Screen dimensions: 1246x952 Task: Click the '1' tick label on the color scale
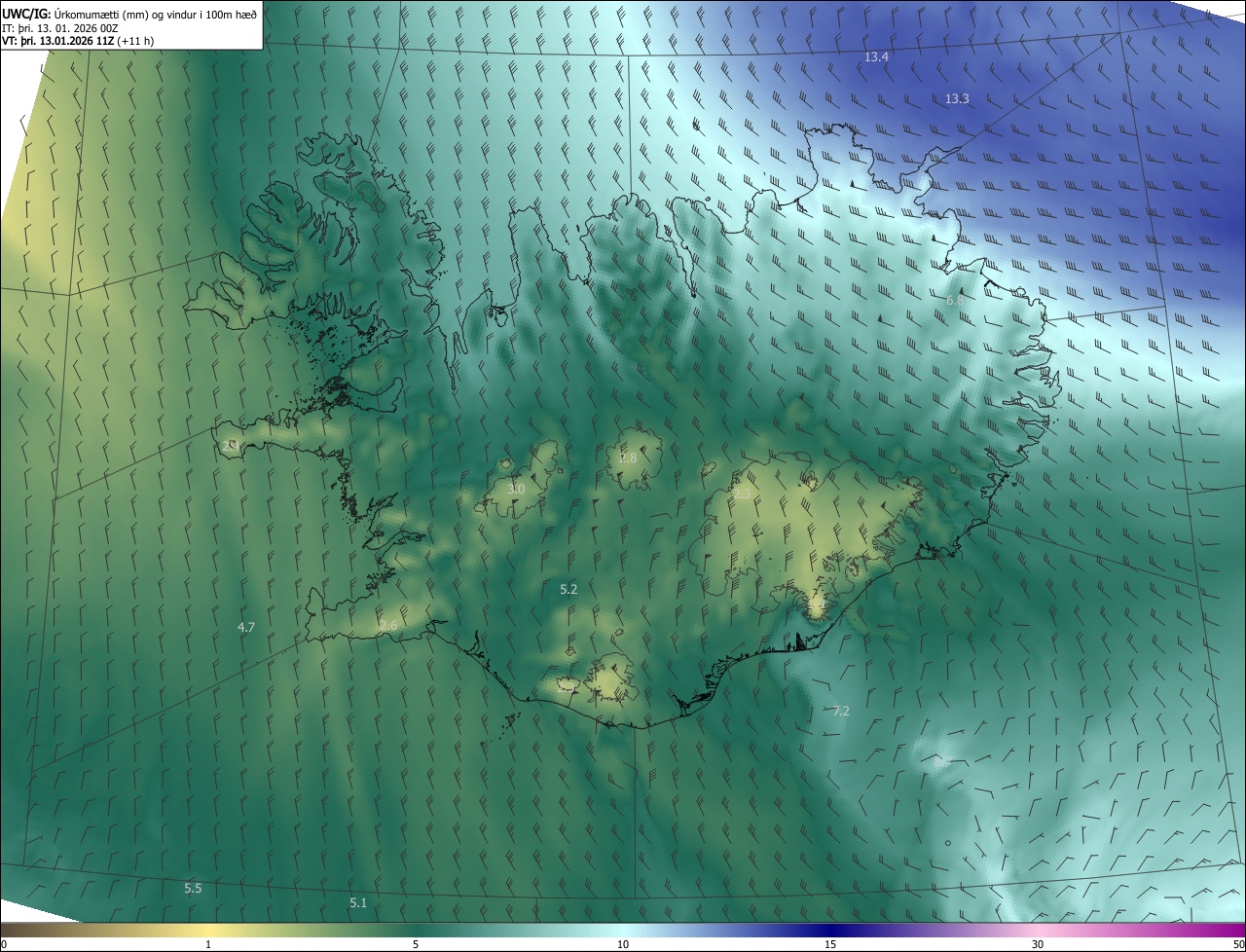pos(208,944)
